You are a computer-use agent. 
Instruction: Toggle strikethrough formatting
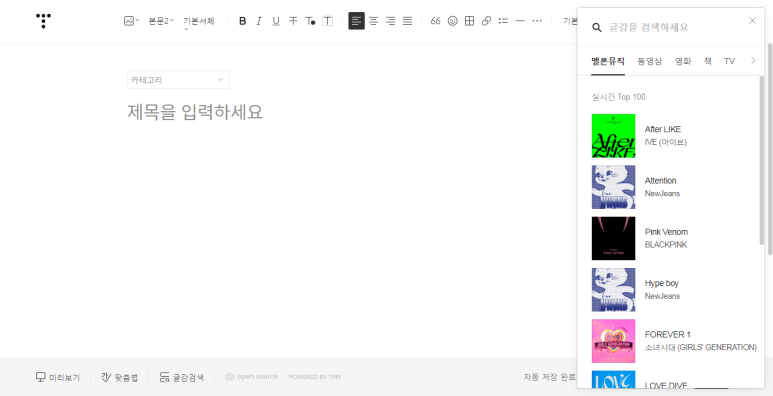[293, 21]
